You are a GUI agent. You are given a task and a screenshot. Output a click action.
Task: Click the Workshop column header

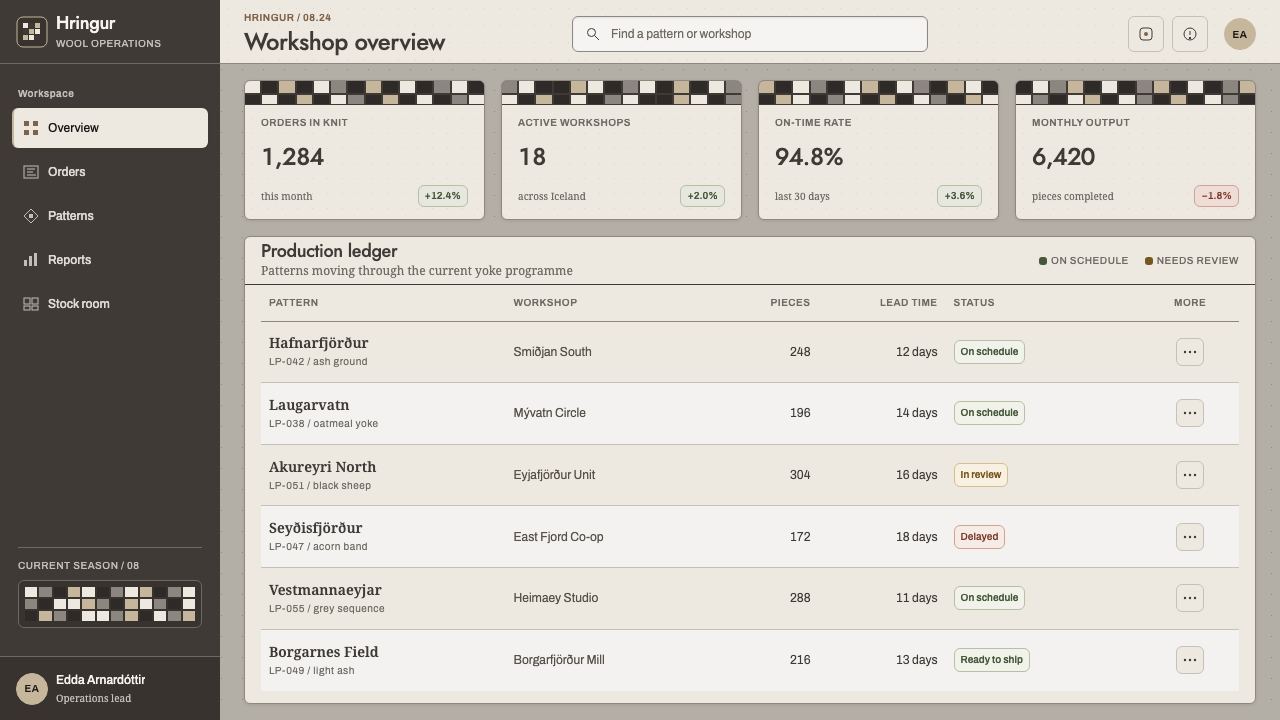coord(545,302)
